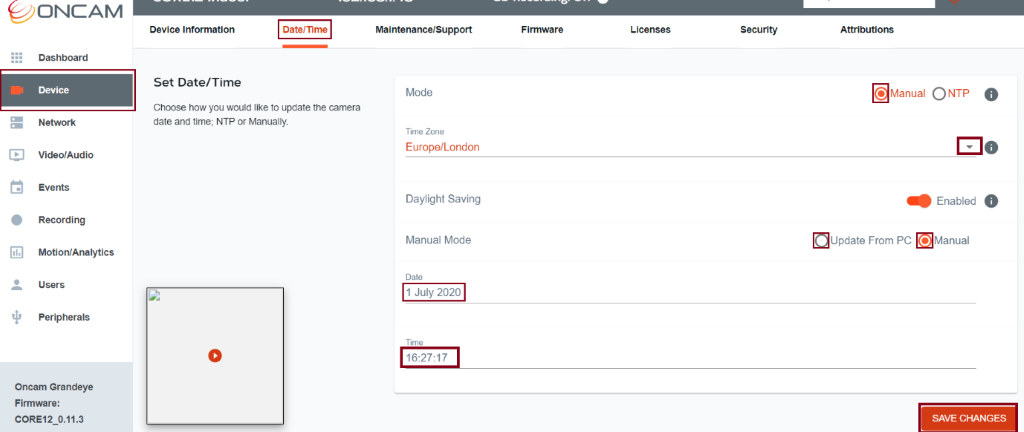Click the Device camera icon in sidebar
This screenshot has width=1024, height=432.
click(18, 90)
